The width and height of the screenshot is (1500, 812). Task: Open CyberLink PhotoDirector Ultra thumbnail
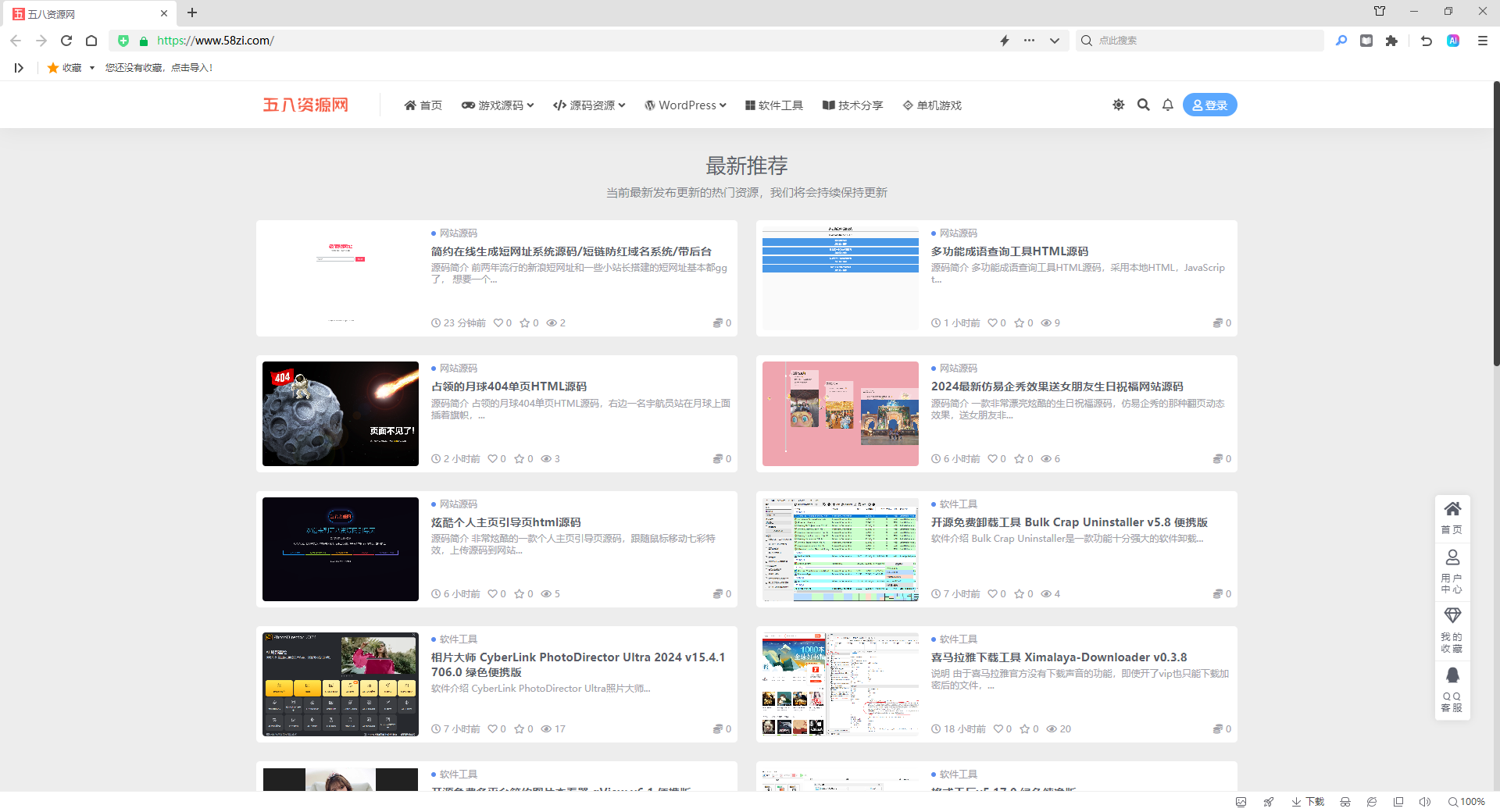point(341,684)
